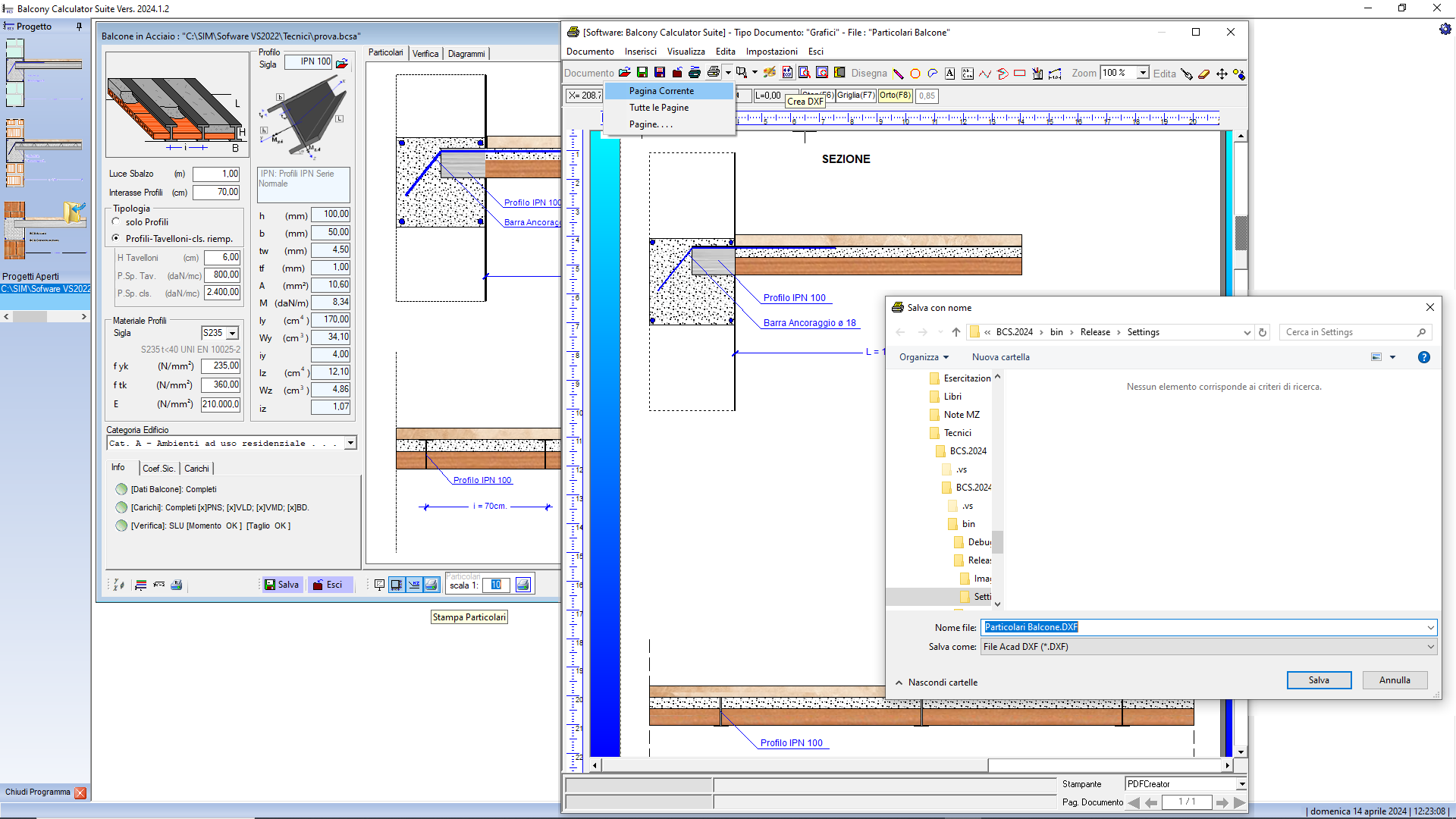Click the 'Nome file' input field
1456x819 pixels.
pyautogui.click(x=1209, y=627)
